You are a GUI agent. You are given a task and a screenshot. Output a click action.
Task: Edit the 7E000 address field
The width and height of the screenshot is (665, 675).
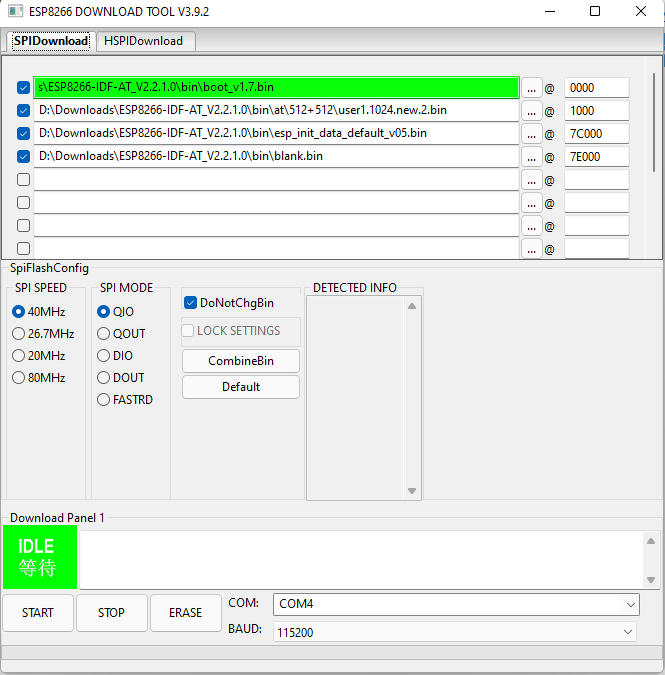tap(597, 157)
